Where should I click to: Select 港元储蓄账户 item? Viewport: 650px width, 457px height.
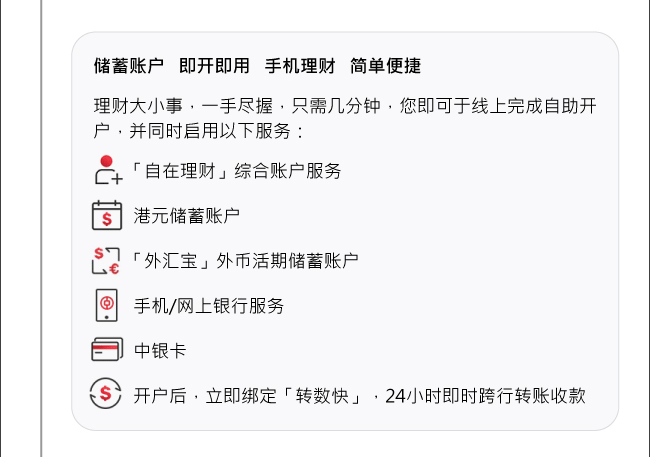[x=187, y=216]
